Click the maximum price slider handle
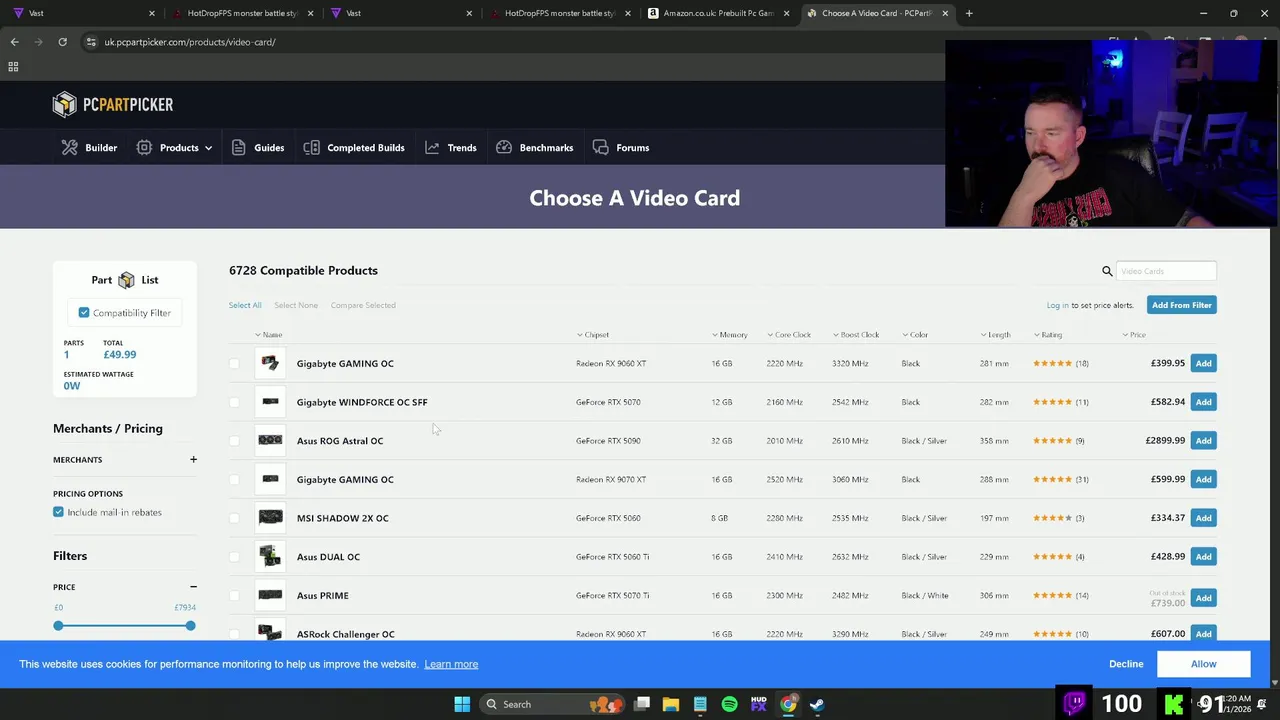Image resolution: width=1280 pixels, height=720 pixels. [190, 625]
